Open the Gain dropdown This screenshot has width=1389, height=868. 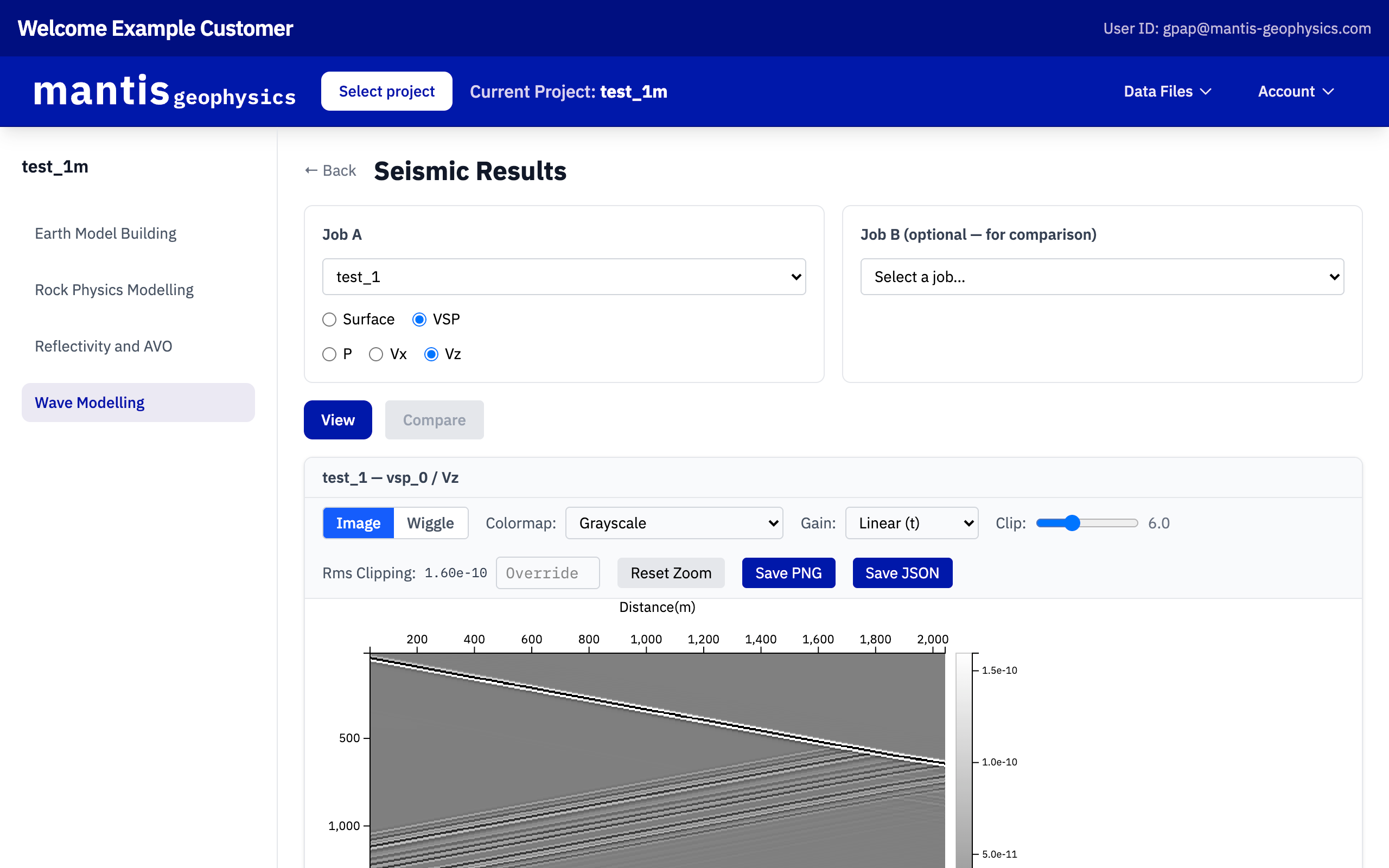tap(912, 523)
